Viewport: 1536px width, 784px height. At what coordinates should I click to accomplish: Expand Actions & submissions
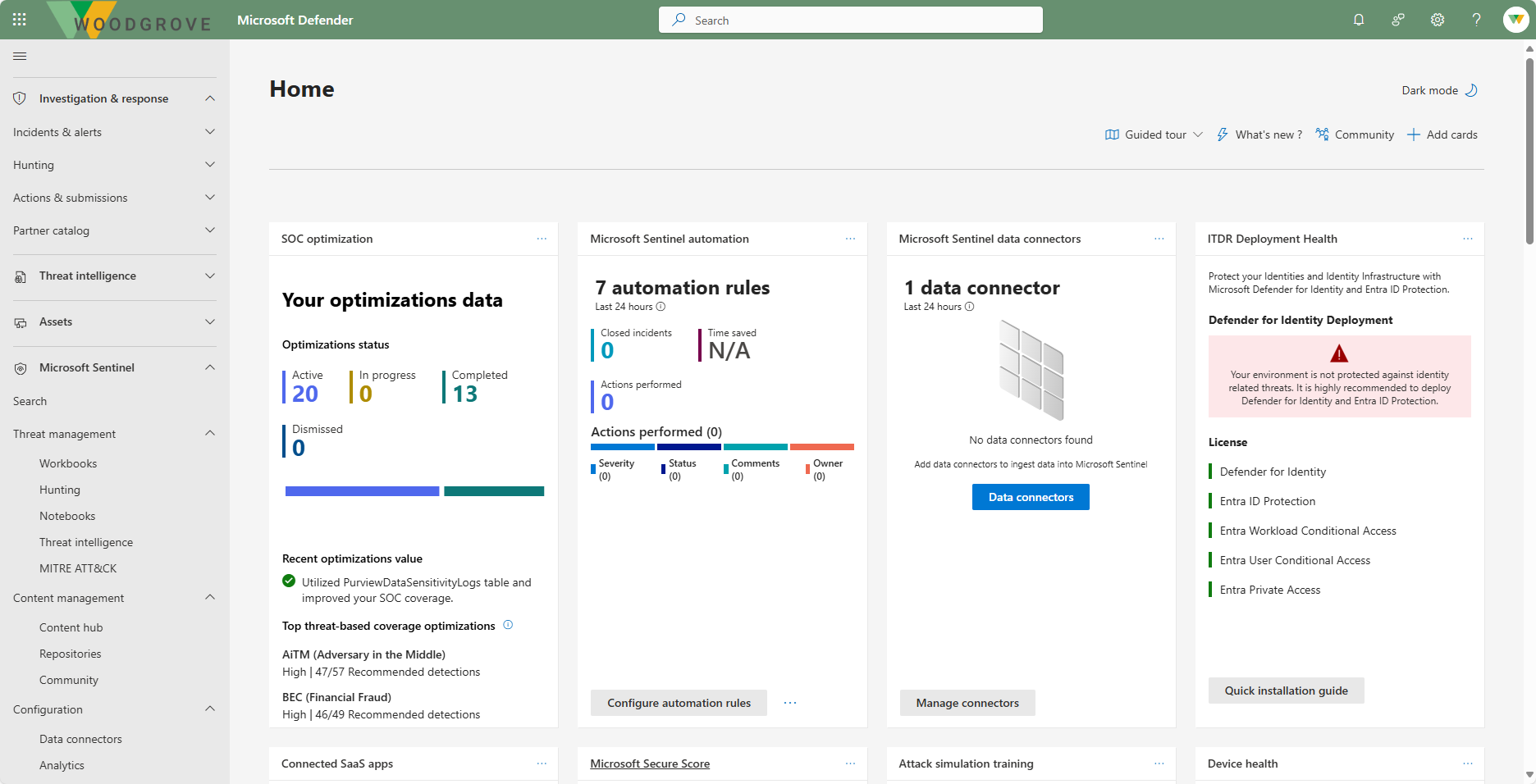[210, 198]
